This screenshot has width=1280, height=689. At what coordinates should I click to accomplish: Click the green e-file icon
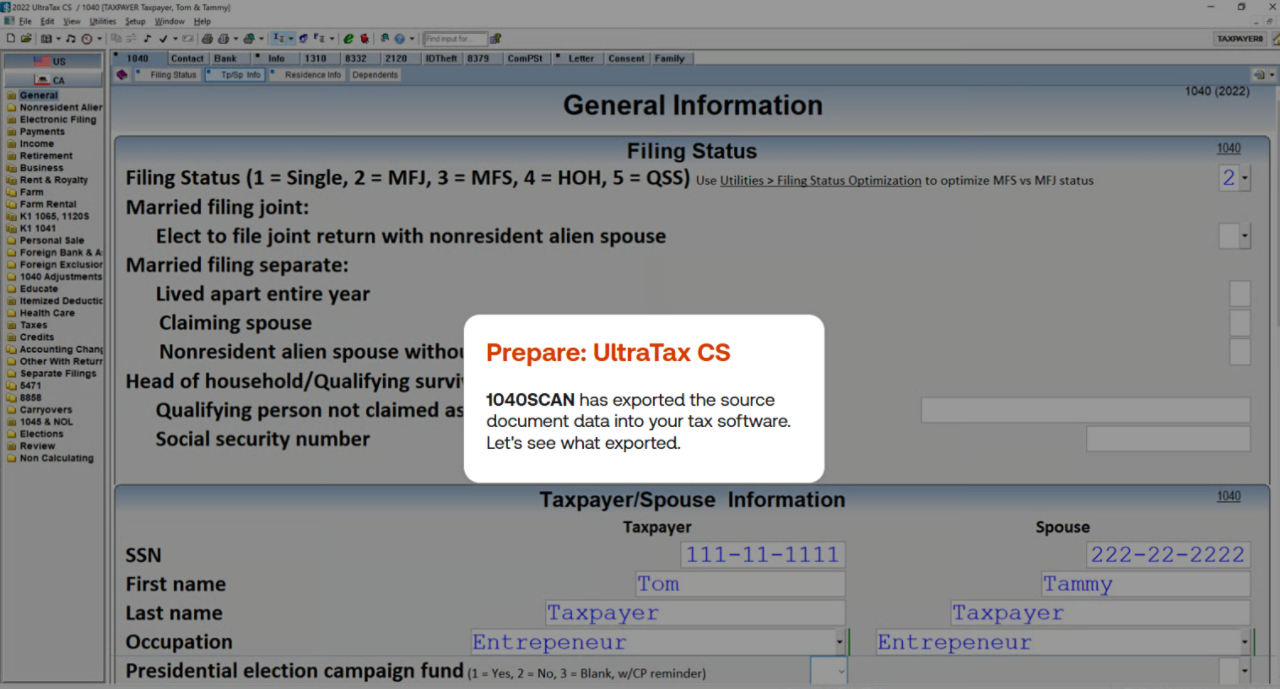pos(348,39)
